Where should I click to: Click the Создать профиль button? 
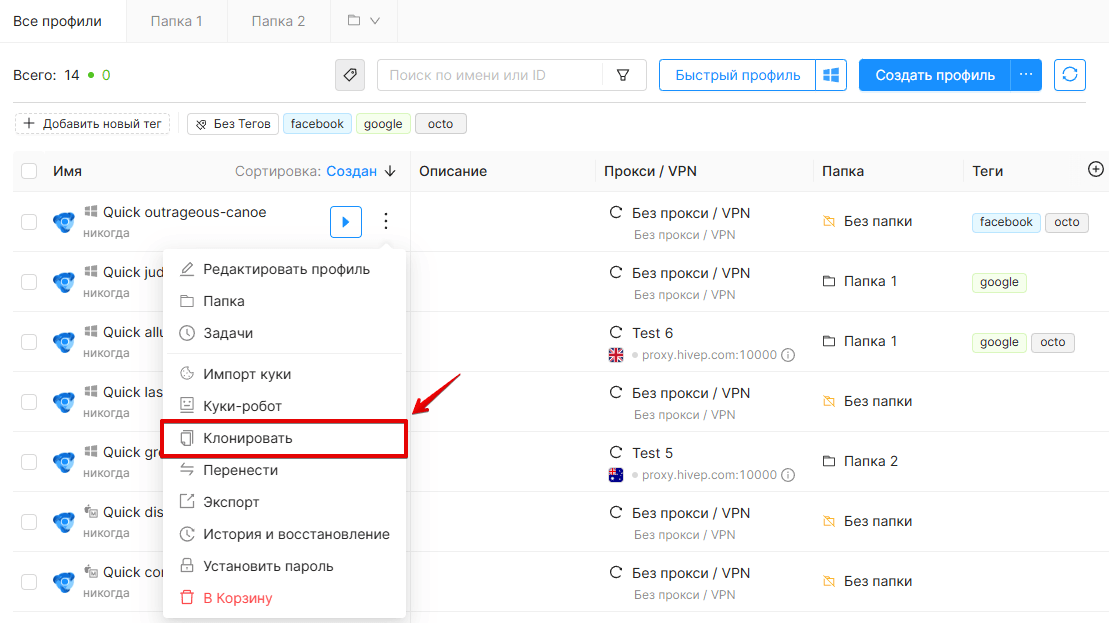pos(935,75)
